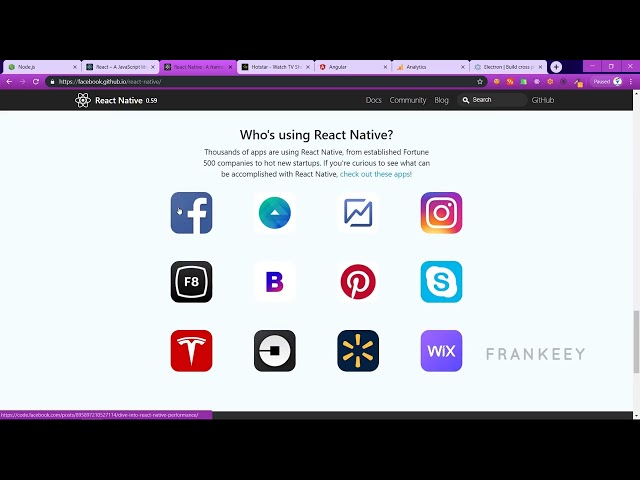
Task: Click the purple B Bloomberg icon
Action: tap(275, 282)
